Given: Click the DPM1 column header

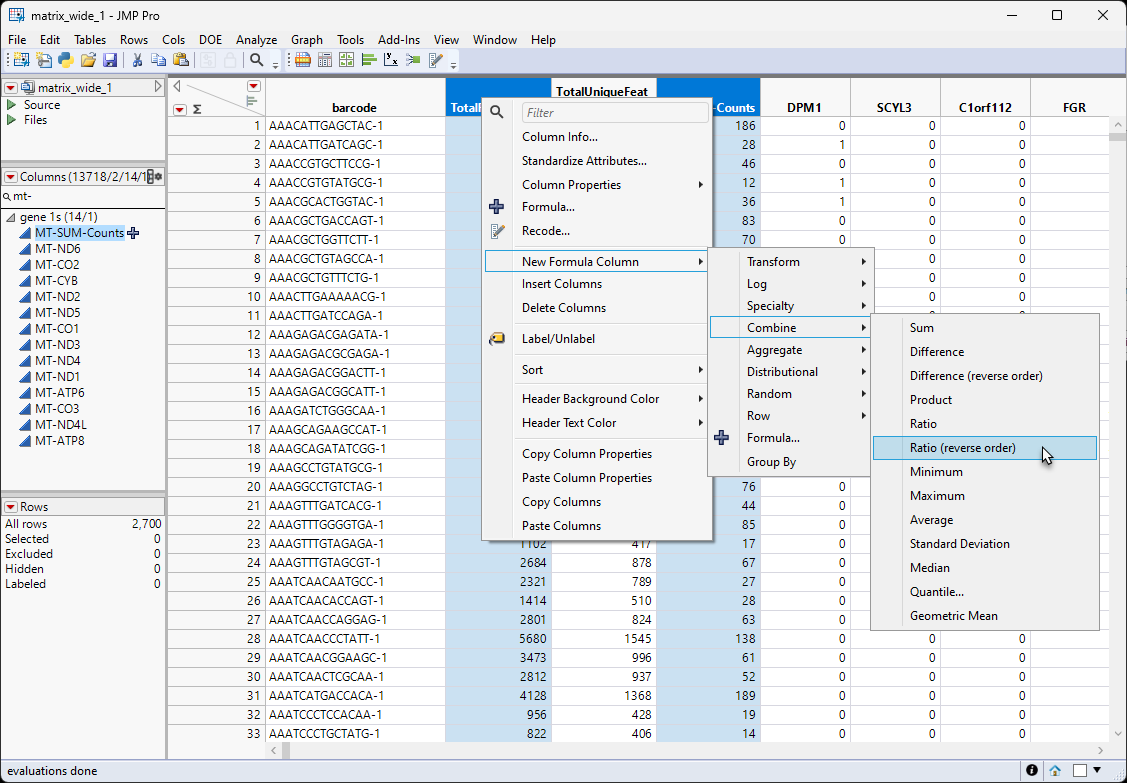Looking at the screenshot, I should click(804, 107).
